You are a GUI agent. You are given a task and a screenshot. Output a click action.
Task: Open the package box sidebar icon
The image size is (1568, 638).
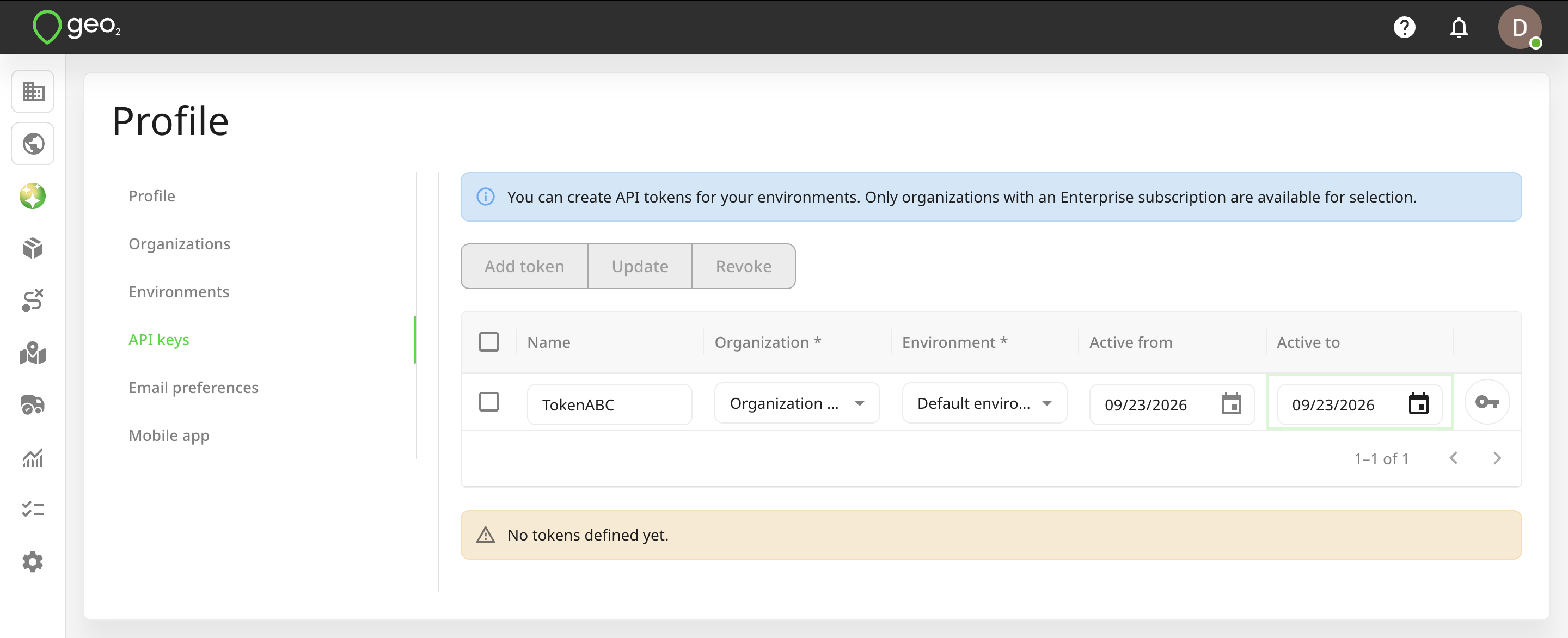tap(33, 248)
